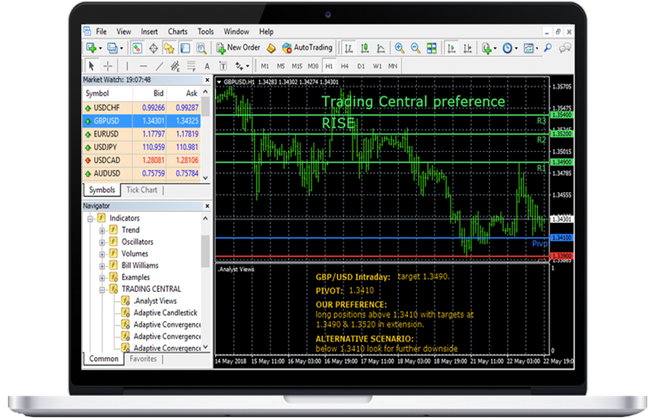Switch timeframe to M15
650x418 pixels.
pyautogui.click(x=297, y=66)
